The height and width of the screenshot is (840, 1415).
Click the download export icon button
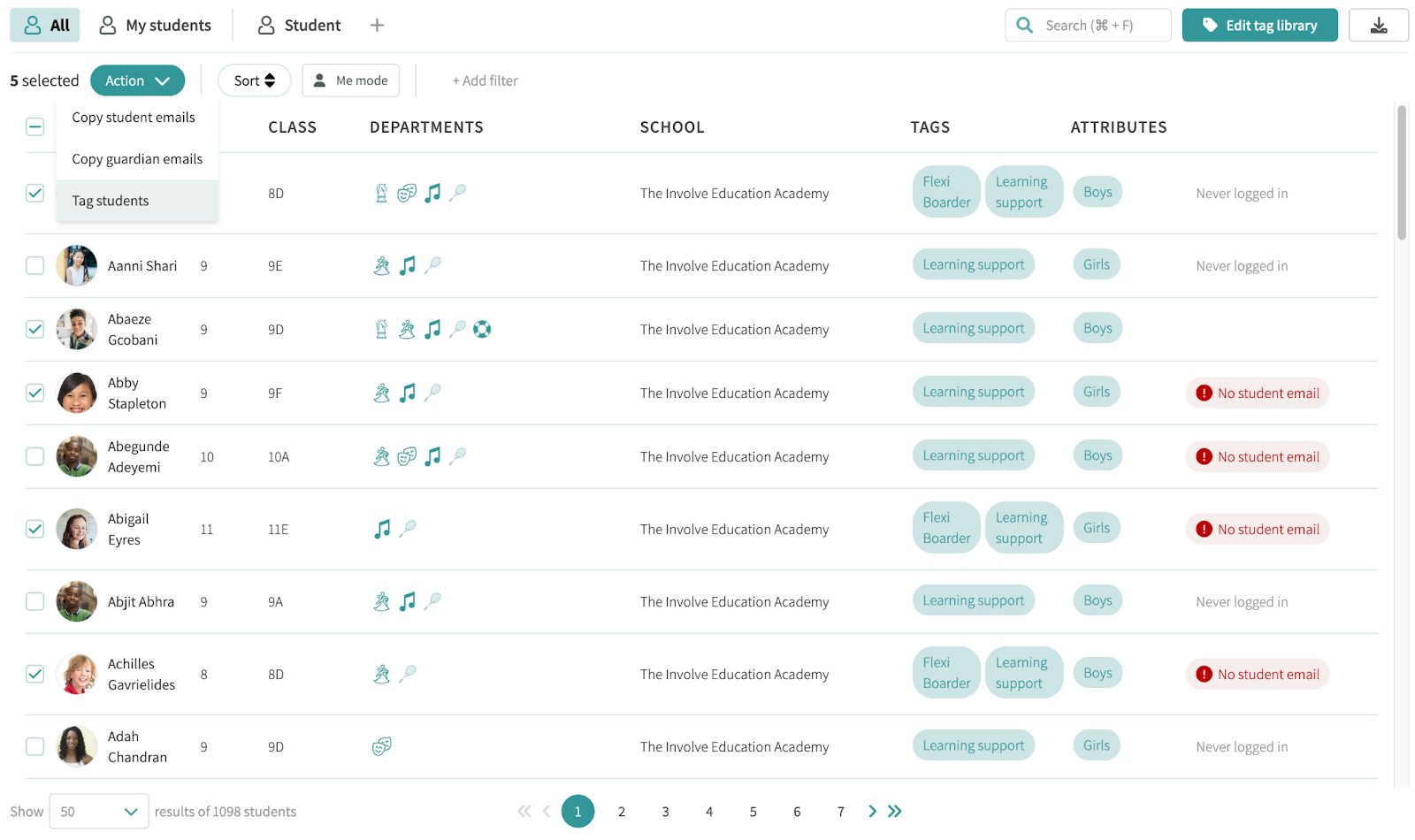1378,26
